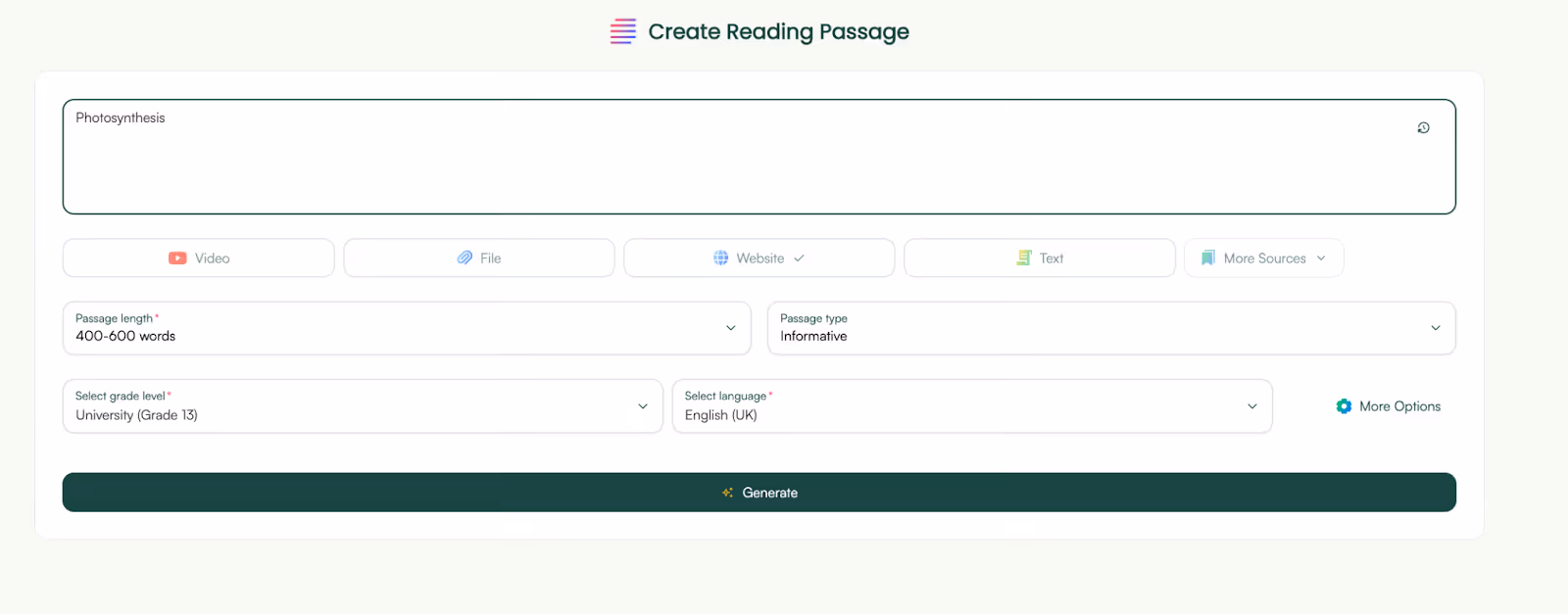Open the Select grade level dropdown
This screenshot has width=1568, height=614.
coord(363,406)
